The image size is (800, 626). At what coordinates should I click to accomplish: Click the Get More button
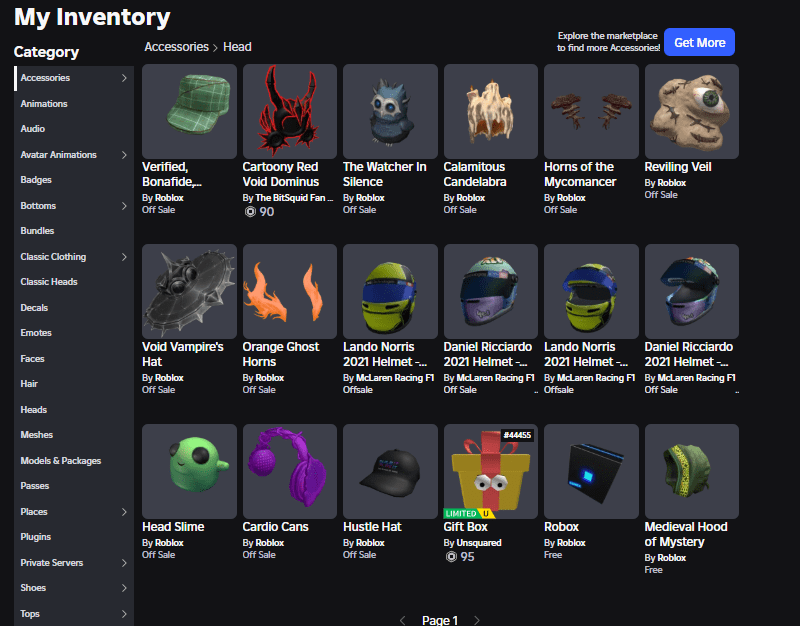pyautogui.click(x=699, y=42)
